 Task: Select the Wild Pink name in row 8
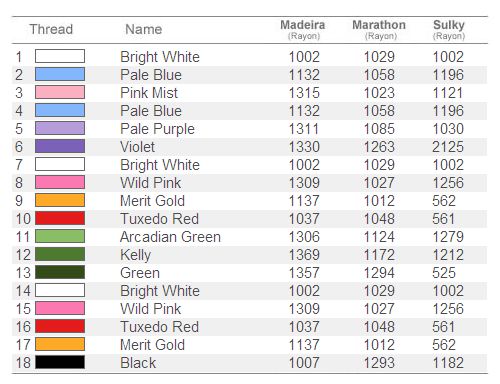151,183
